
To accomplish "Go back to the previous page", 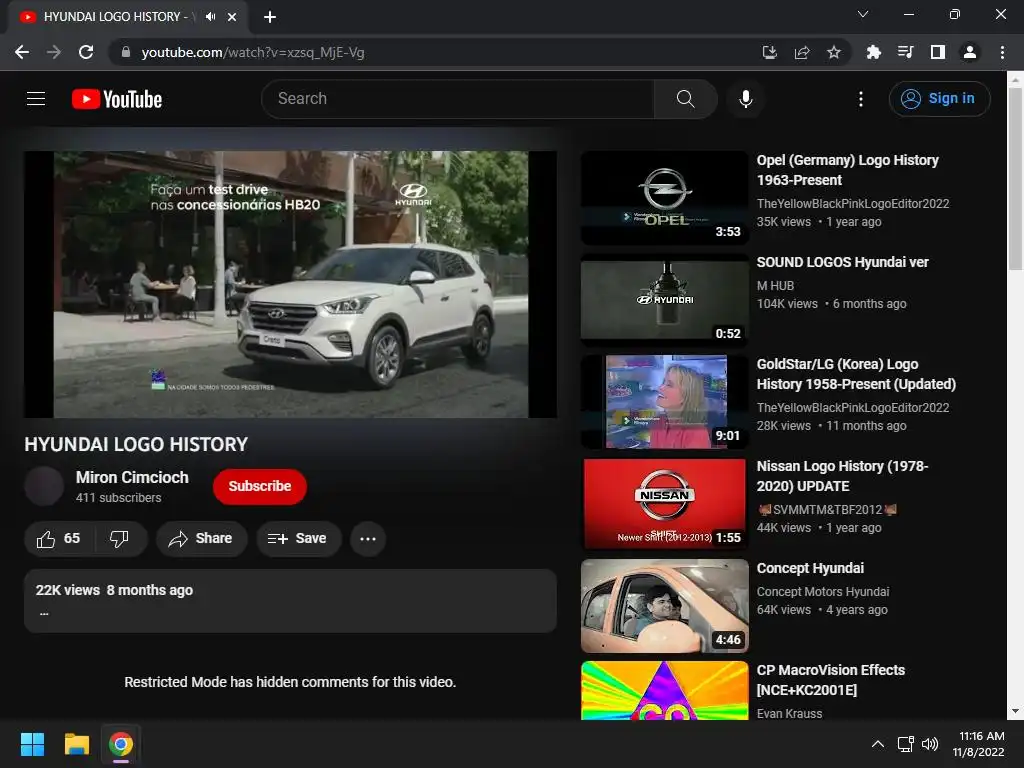I will [x=22, y=52].
